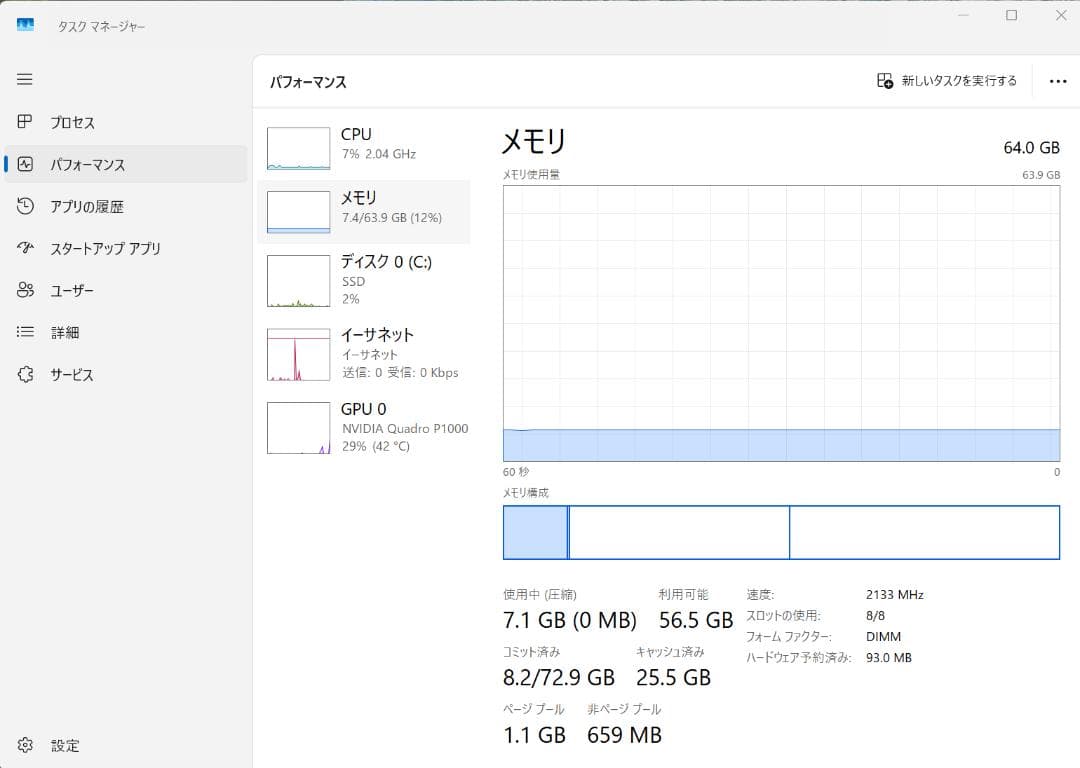Open the サービス services icon
Viewport: 1080px width, 768px height.
click(x=26, y=374)
